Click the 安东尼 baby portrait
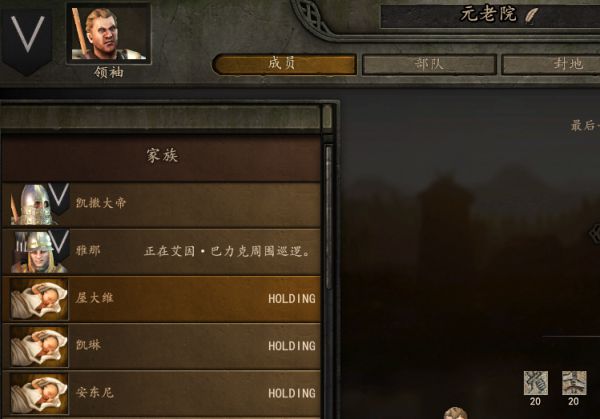 39,394
